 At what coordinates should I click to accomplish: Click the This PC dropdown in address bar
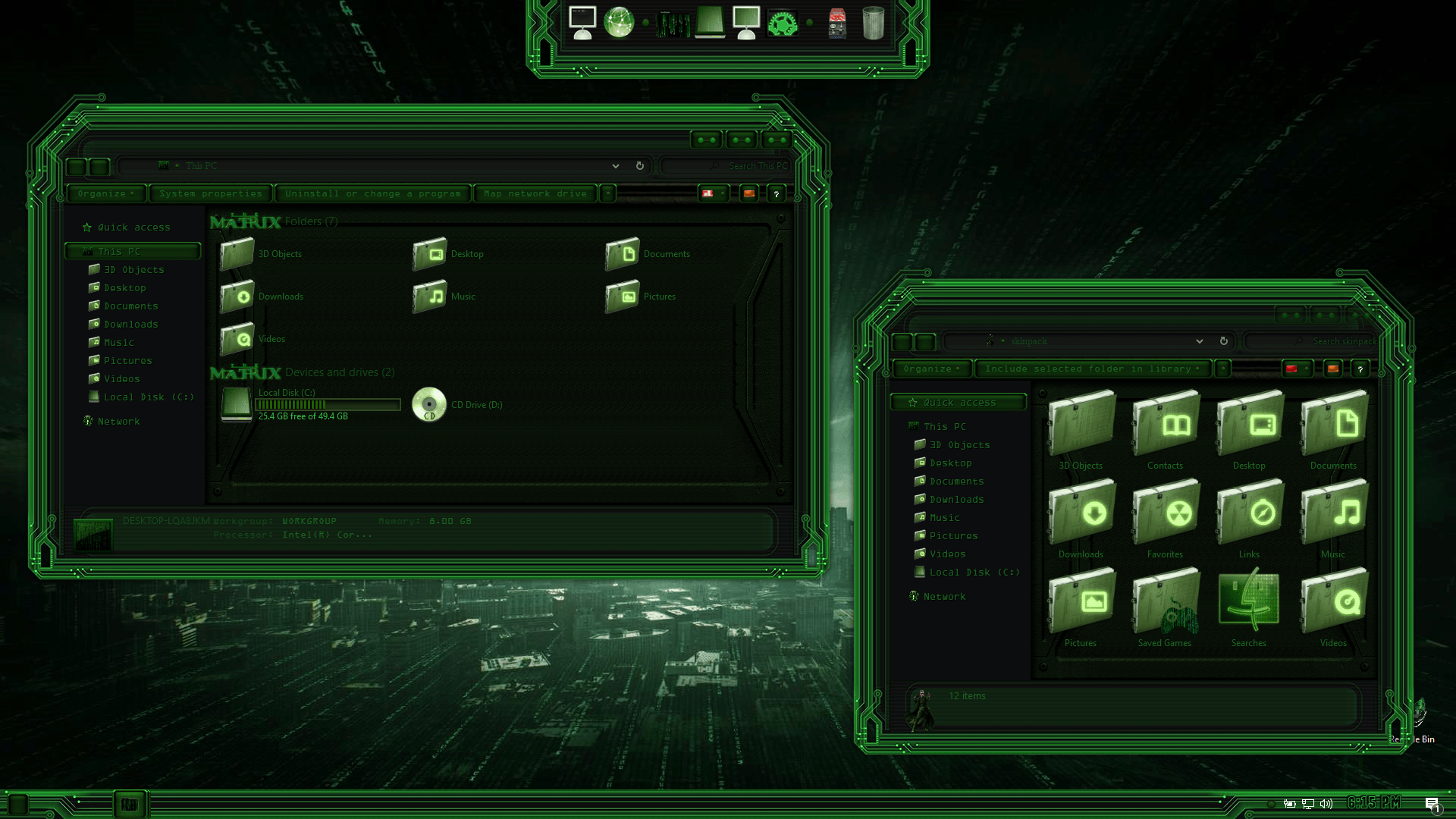click(614, 165)
